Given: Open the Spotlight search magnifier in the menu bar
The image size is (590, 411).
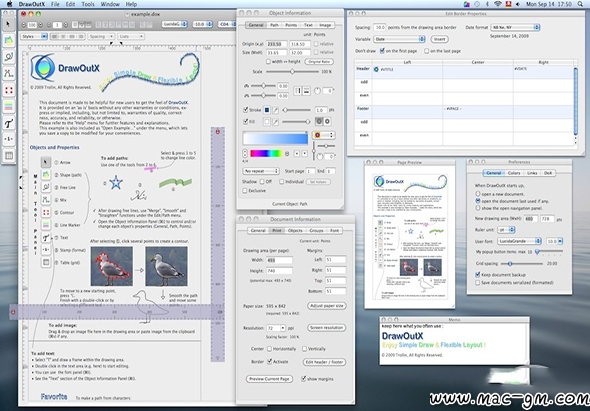Looking at the screenshot, I should point(580,4).
